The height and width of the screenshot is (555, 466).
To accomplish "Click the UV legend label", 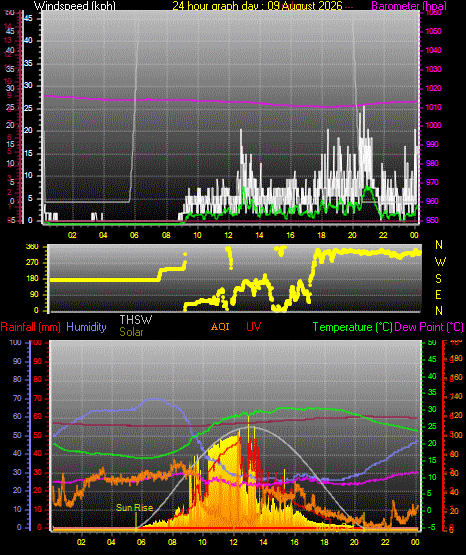I will tap(253, 326).
